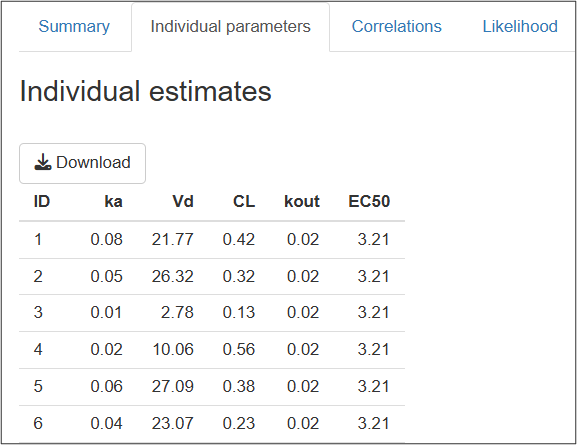This screenshot has height=445, width=577.
Task: Select the Vd value 26.32
Action: pos(173,276)
